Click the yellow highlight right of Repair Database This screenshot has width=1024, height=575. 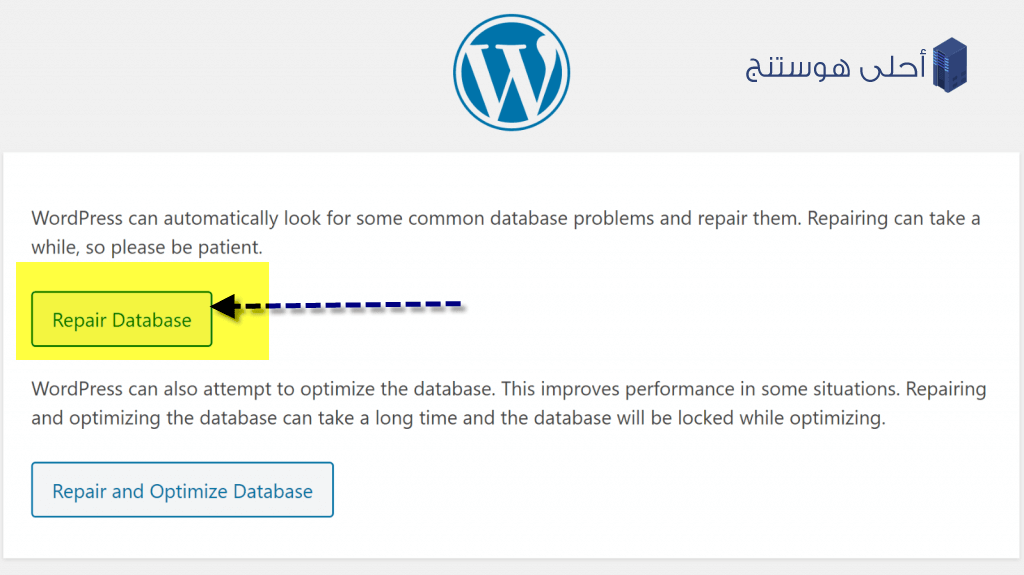click(240, 333)
